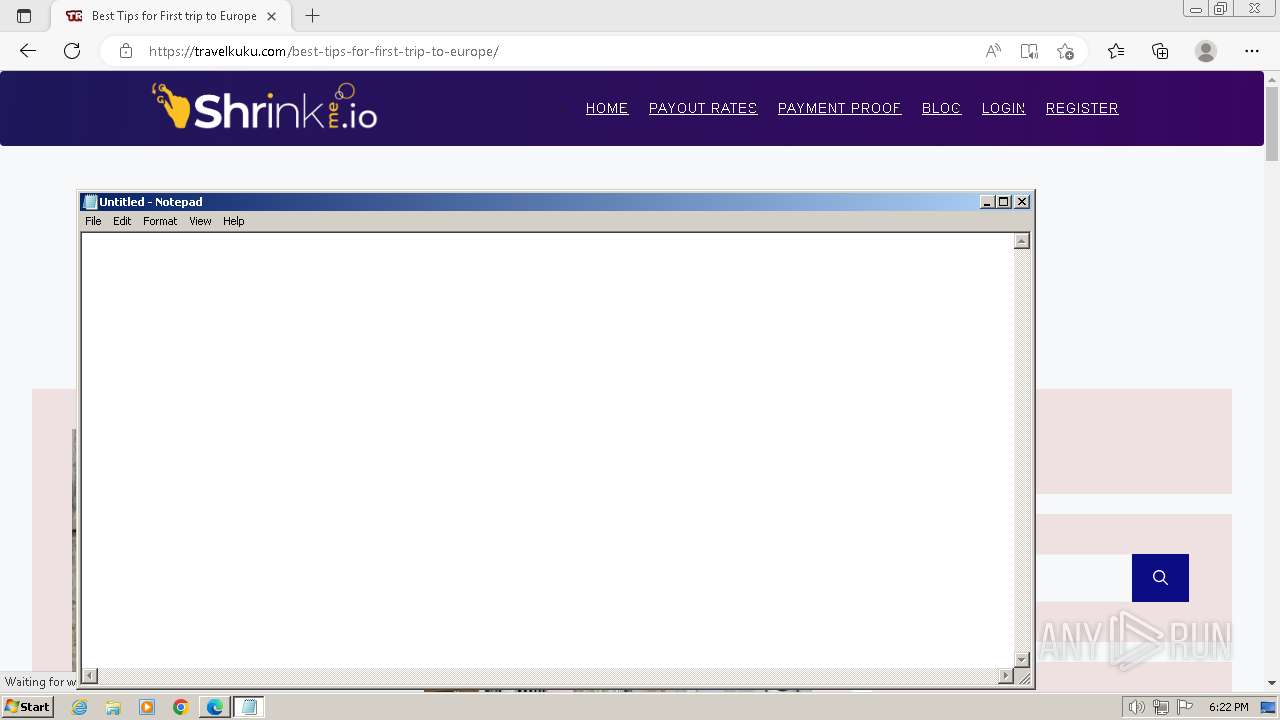Restore down the Edge browser window

point(1221,9)
